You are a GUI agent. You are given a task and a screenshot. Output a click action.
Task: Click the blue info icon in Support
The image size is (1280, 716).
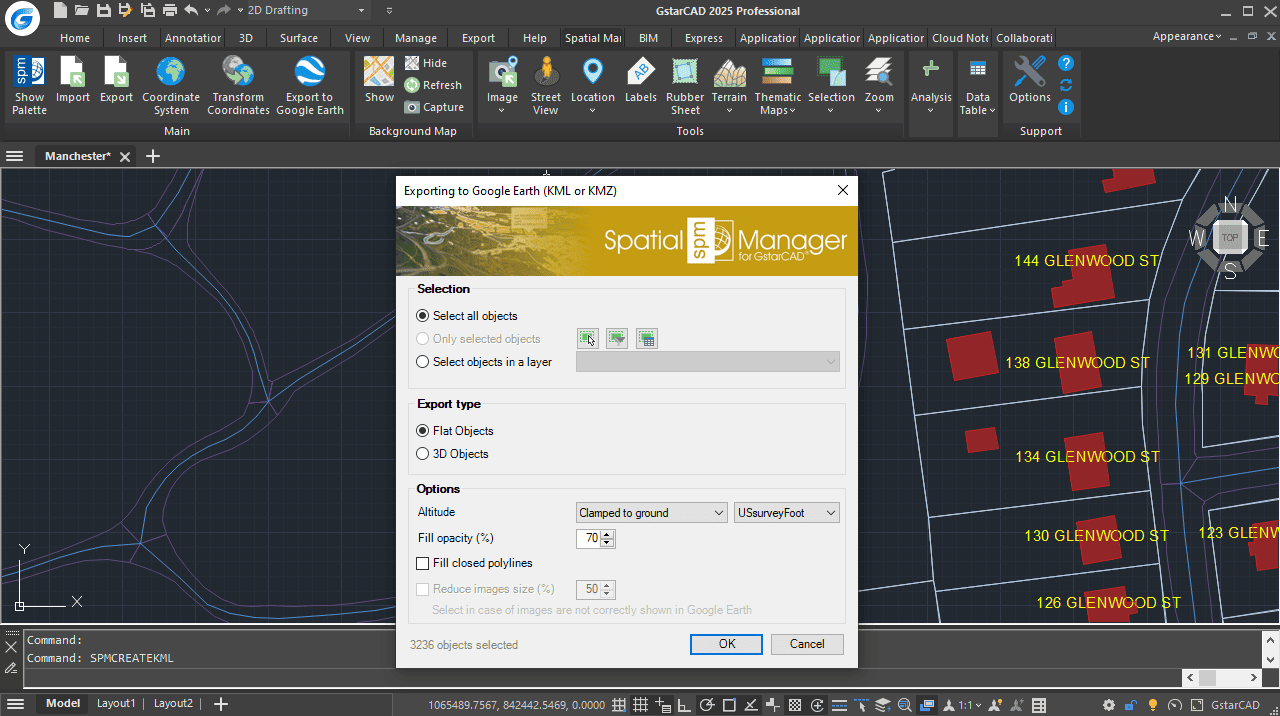[1066, 106]
